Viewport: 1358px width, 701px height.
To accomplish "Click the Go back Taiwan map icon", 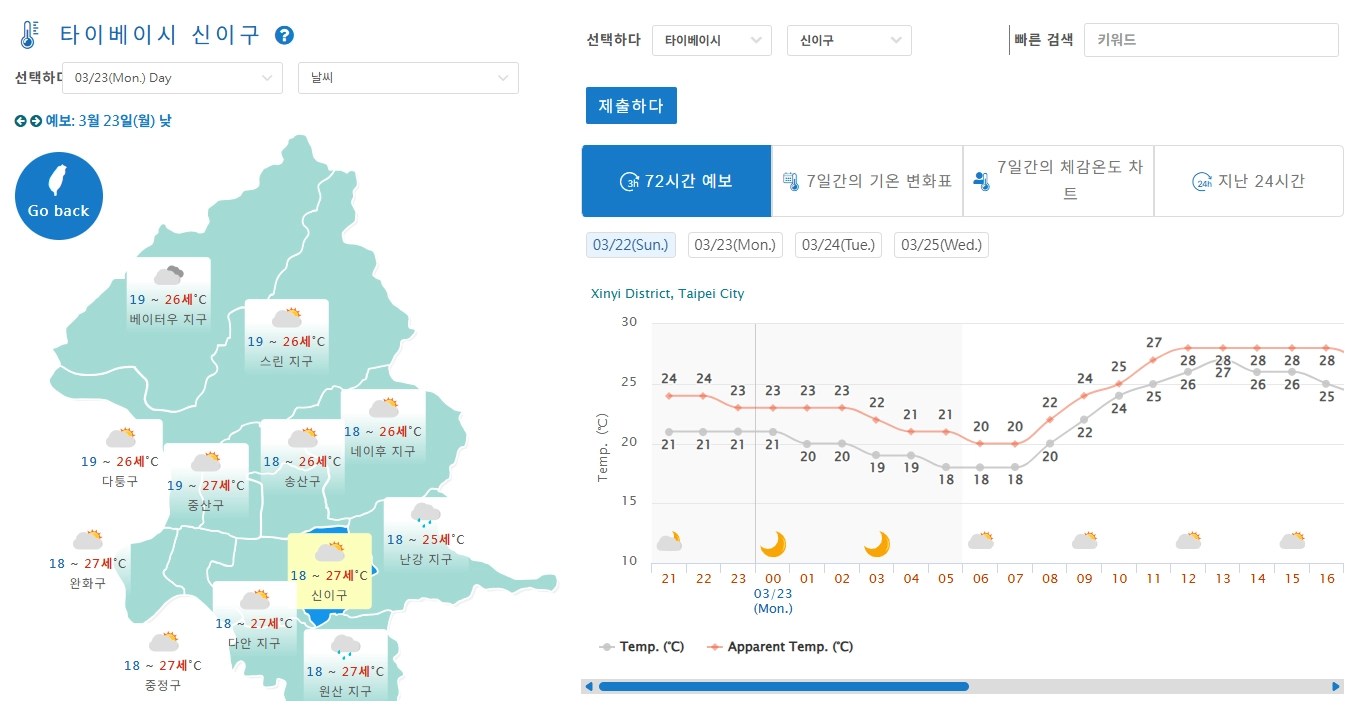I will click(x=58, y=195).
